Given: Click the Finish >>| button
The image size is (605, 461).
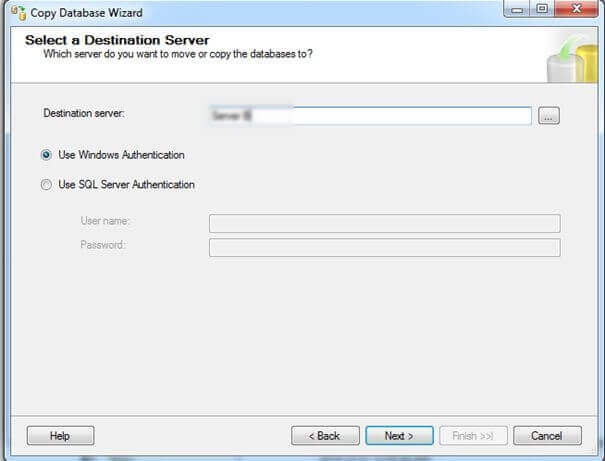Looking at the screenshot, I should coord(474,436).
